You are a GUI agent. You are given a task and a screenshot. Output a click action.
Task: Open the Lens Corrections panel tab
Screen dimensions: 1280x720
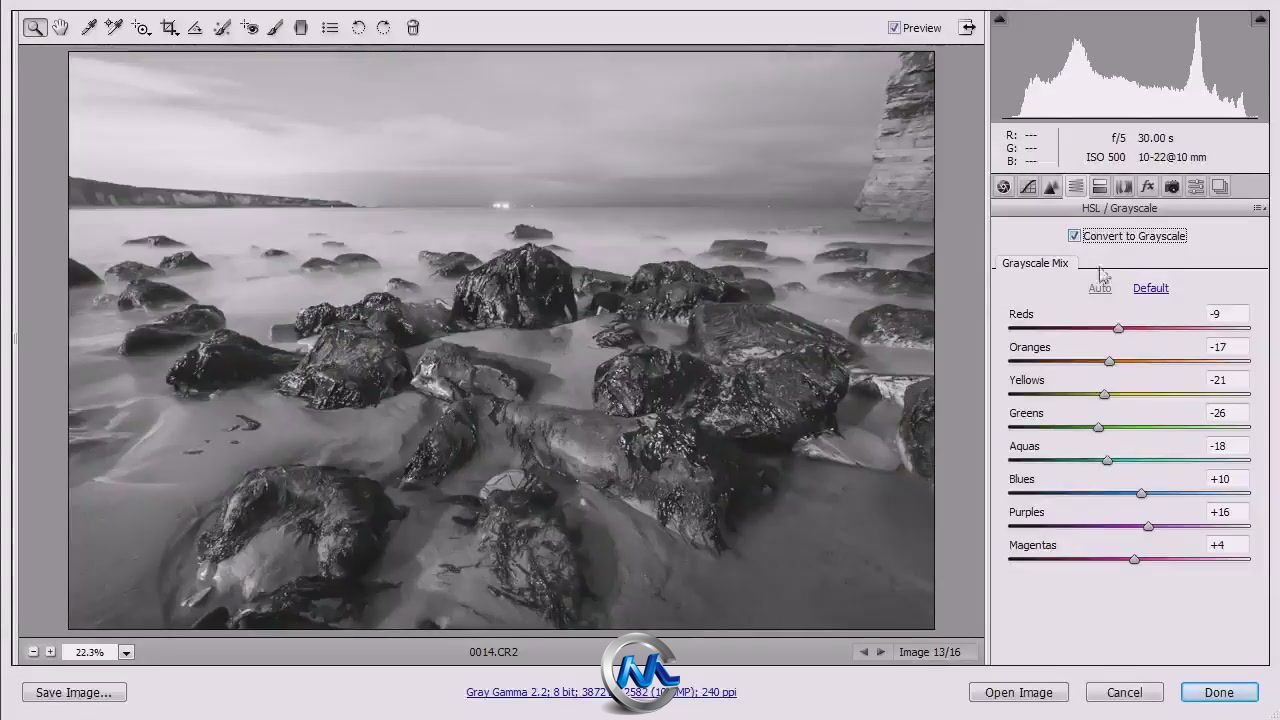click(x=1123, y=187)
